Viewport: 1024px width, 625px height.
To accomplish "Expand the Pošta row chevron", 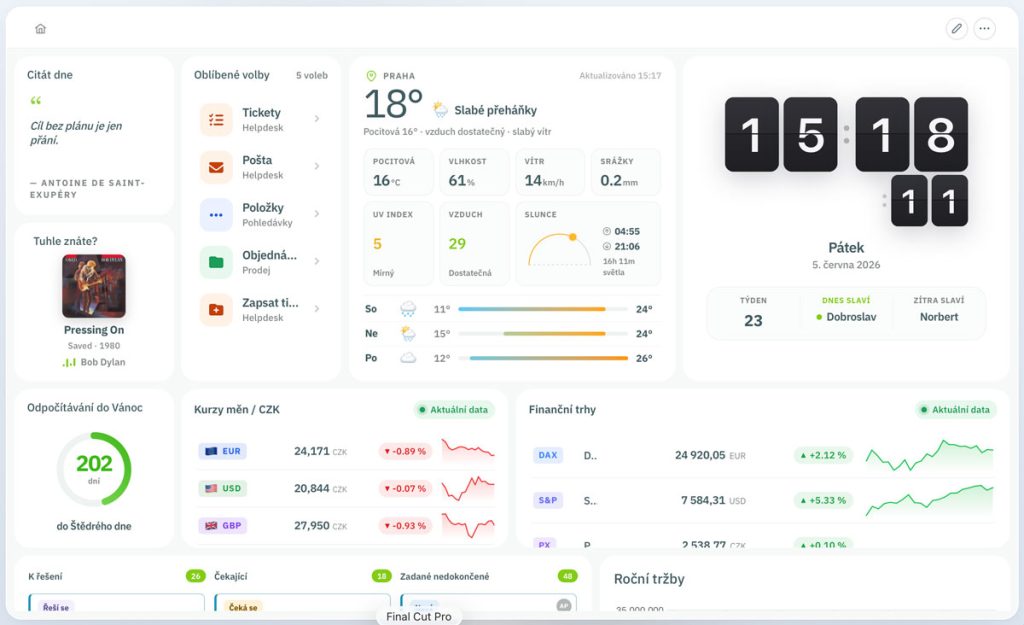I will click(x=317, y=166).
